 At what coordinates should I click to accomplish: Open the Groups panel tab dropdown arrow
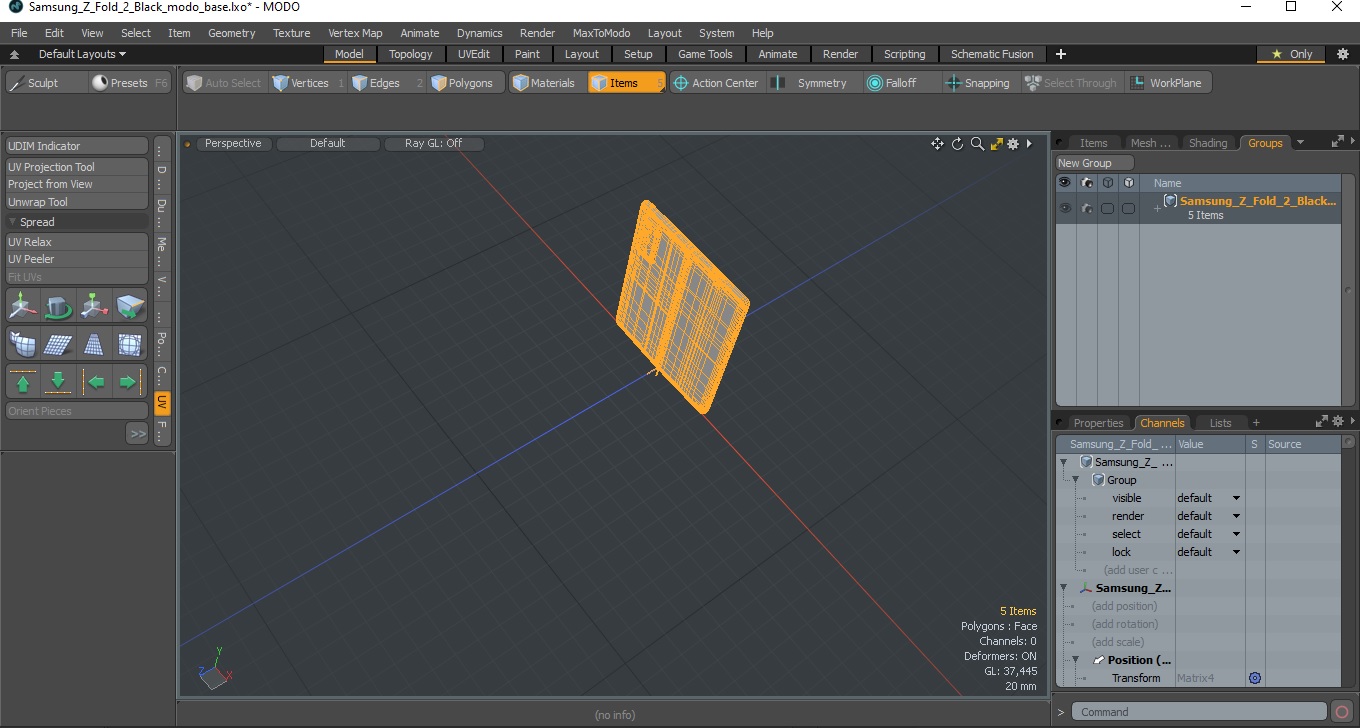(1300, 143)
